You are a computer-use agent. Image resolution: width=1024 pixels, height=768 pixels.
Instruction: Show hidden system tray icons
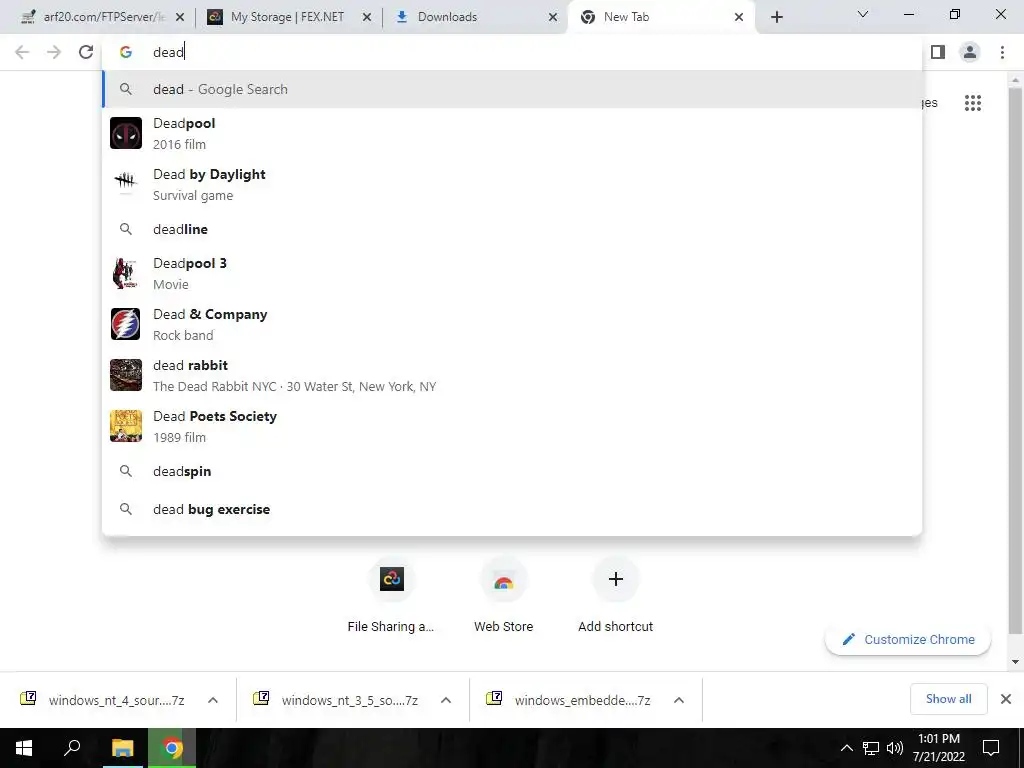click(x=846, y=748)
